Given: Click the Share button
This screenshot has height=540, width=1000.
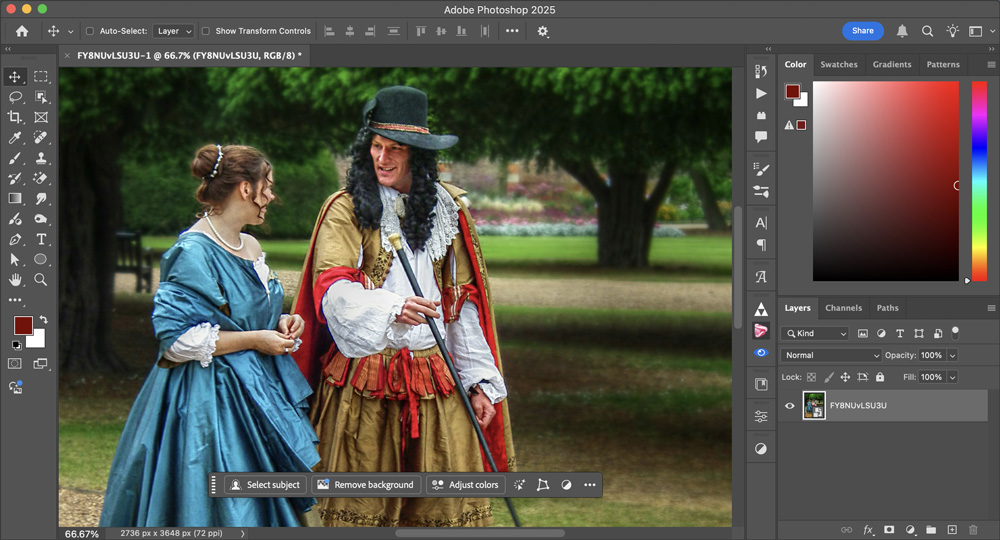Looking at the screenshot, I should coord(863,31).
